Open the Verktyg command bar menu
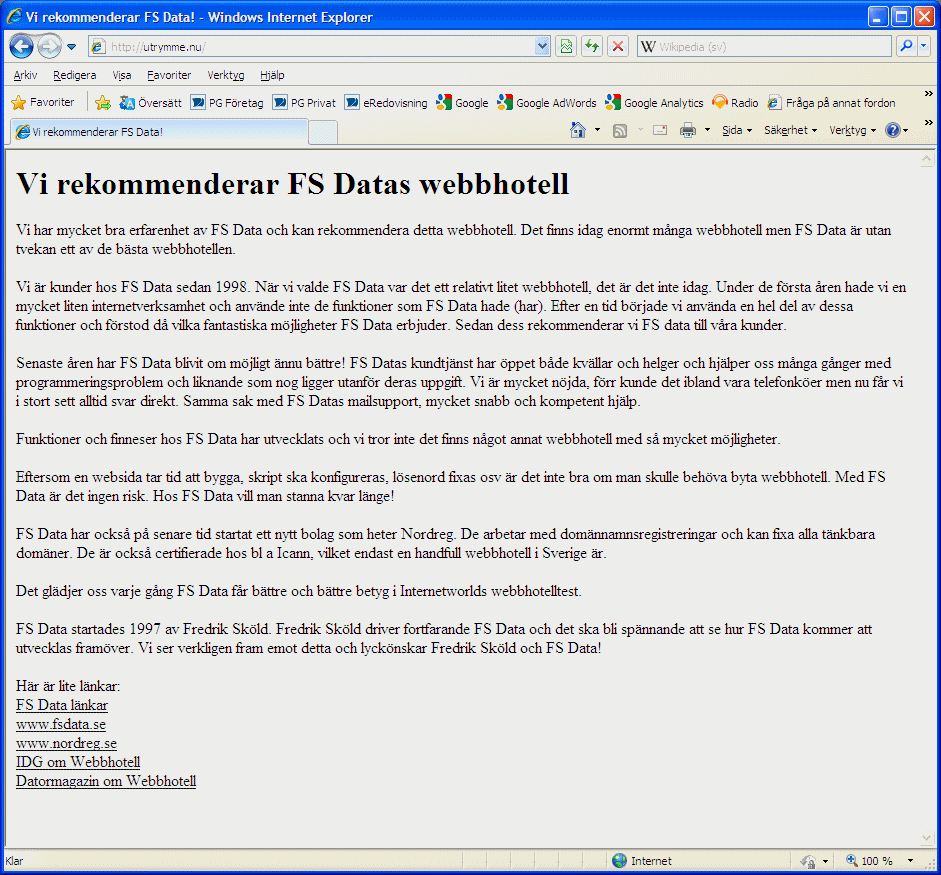 852,130
